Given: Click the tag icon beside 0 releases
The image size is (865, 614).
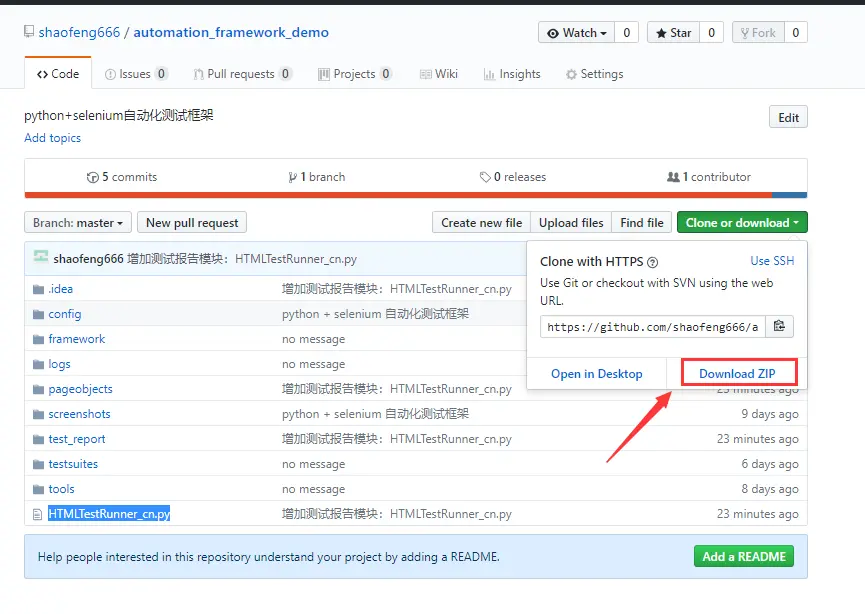Looking at the screenshot, I should (485, 177).
